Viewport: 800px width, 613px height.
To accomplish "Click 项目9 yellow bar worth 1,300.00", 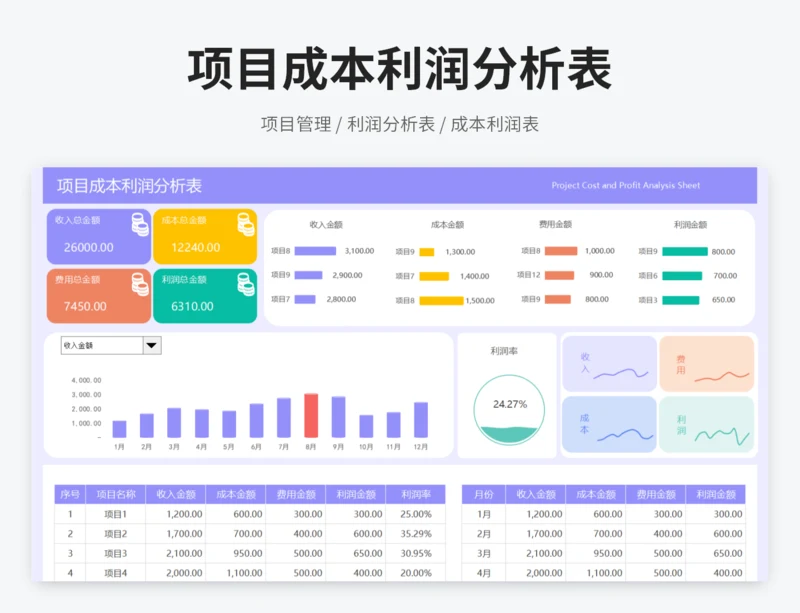I will [x=427, y=252].
